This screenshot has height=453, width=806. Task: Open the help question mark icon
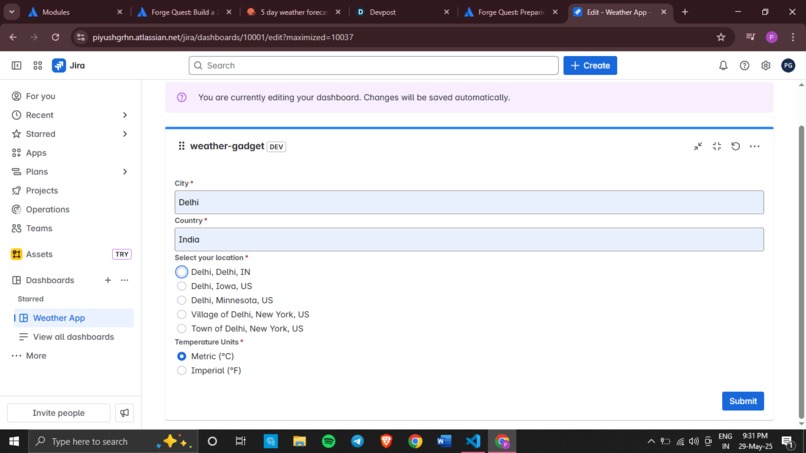tap(744, 65)
